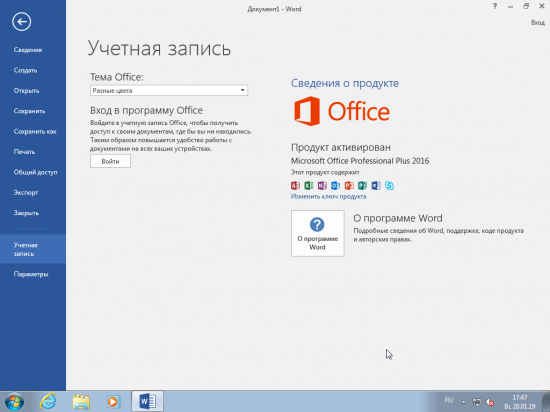Click the Access app icon
This screenshot has width=550, height=412.
click(295, 185)
